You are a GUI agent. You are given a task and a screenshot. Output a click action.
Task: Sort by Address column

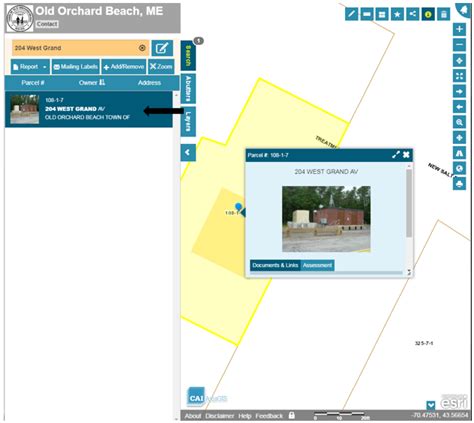[149, 83]
